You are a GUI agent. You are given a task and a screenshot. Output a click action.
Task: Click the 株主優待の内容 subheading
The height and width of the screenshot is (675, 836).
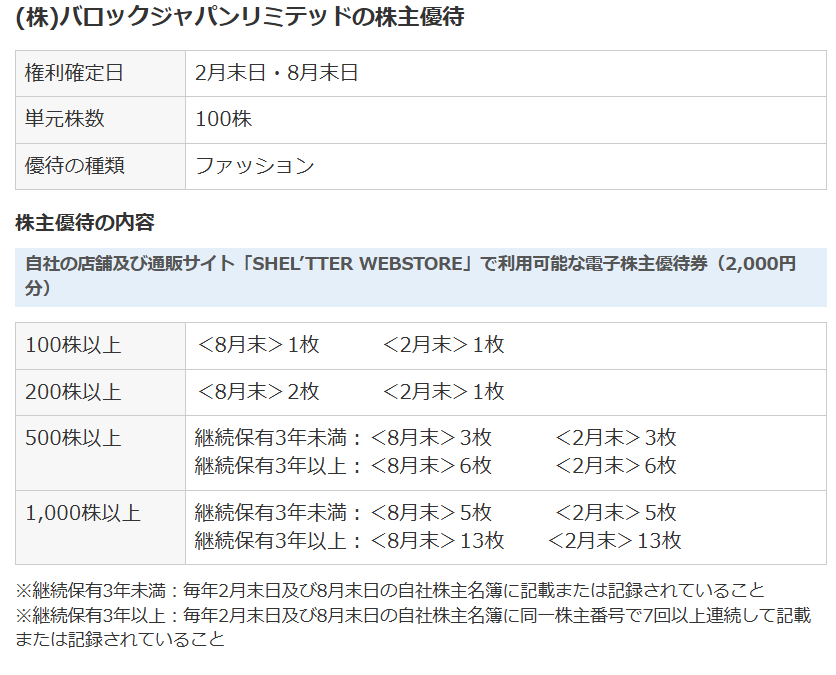pyautogui.click(x=85, y=222)
